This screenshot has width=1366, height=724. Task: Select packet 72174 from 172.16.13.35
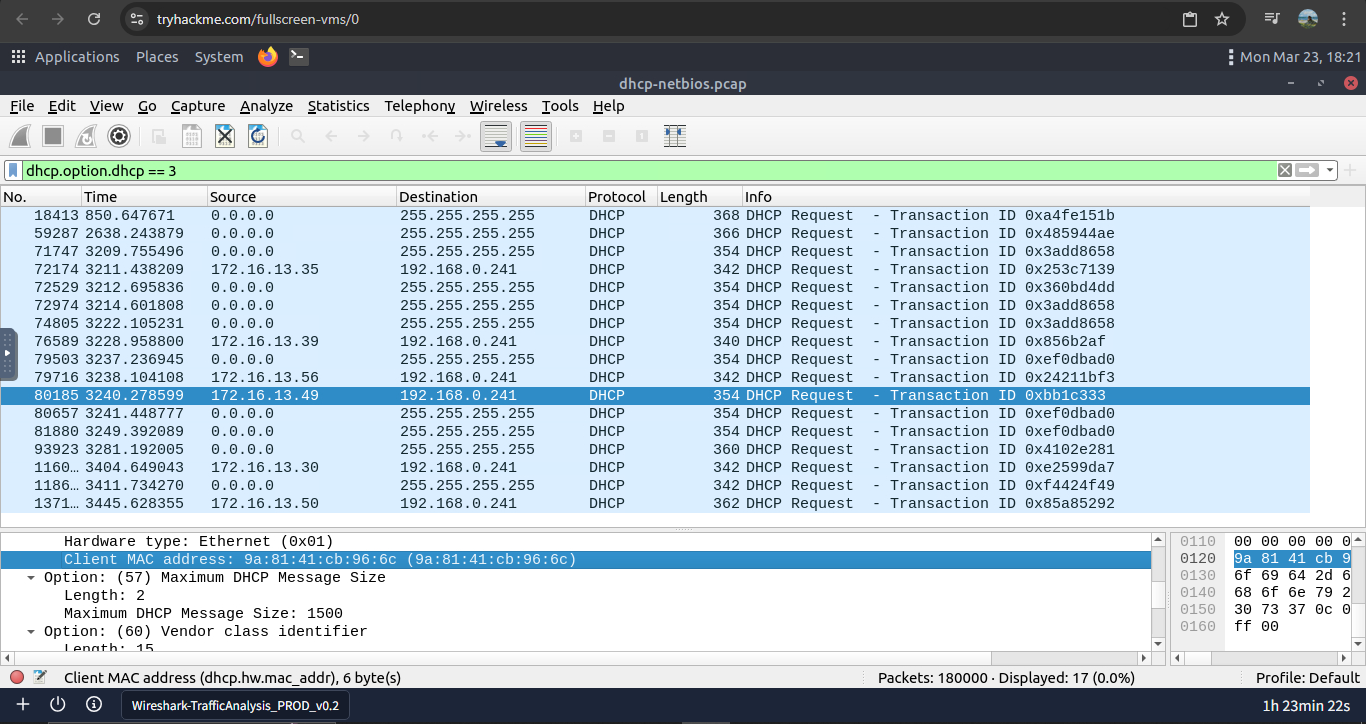[x=655, y=270]
